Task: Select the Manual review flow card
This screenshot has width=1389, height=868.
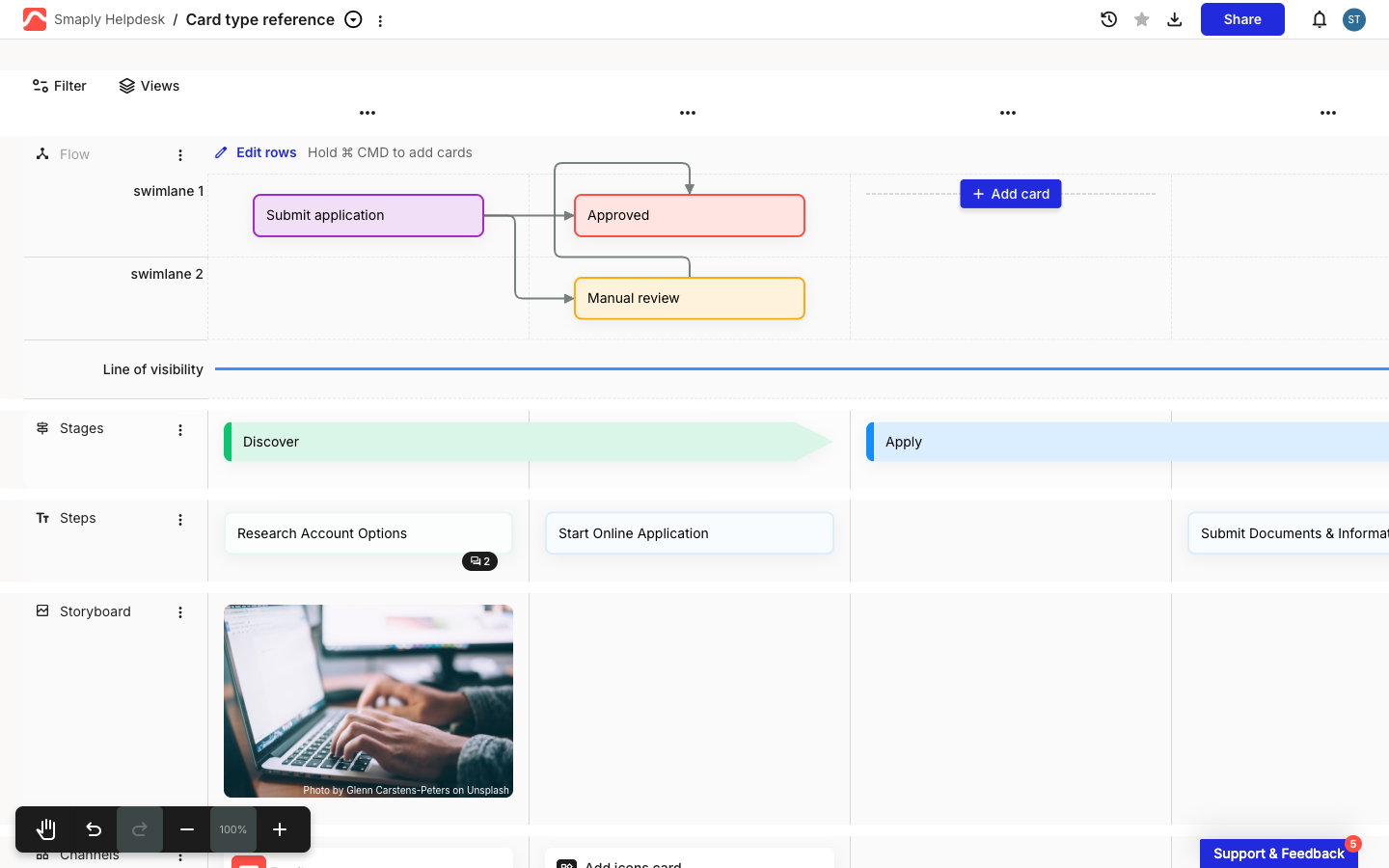Action: pos(690,298)
